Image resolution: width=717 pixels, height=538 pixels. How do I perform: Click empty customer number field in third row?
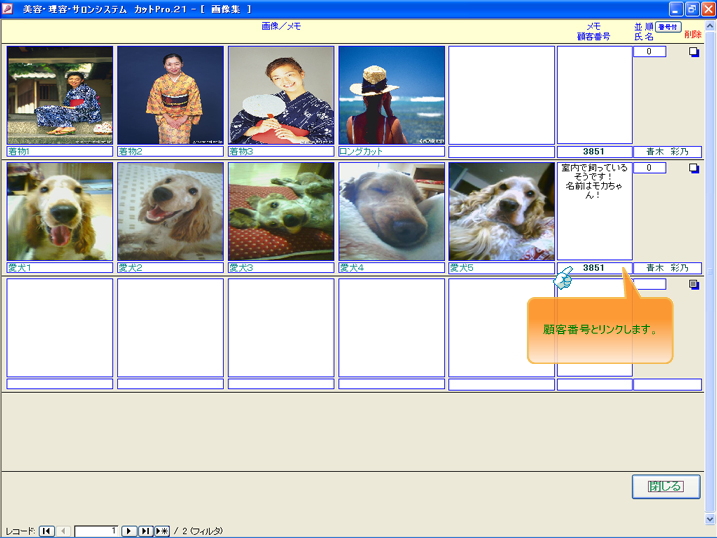point(594,384)
